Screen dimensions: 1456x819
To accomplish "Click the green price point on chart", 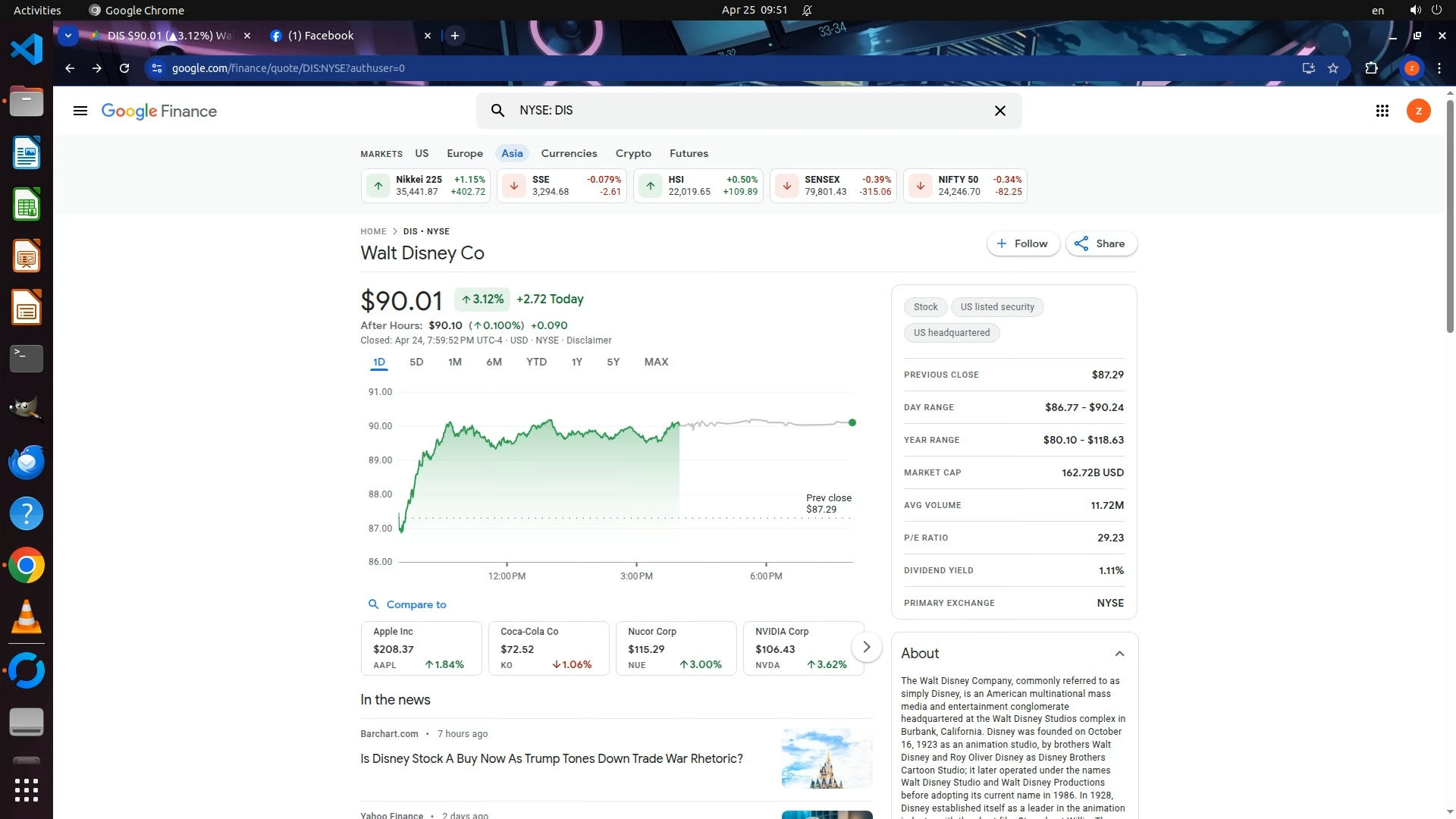I will click(852, 422).
